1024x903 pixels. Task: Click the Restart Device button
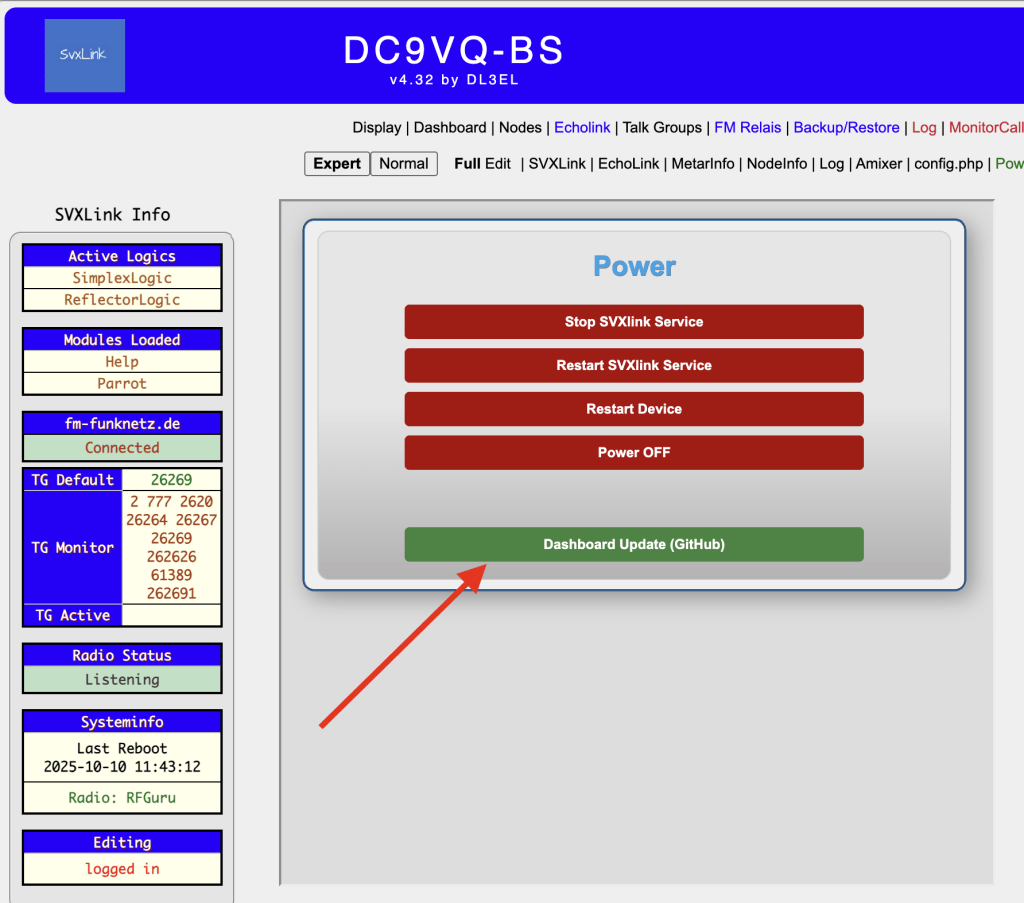point(633,409)
